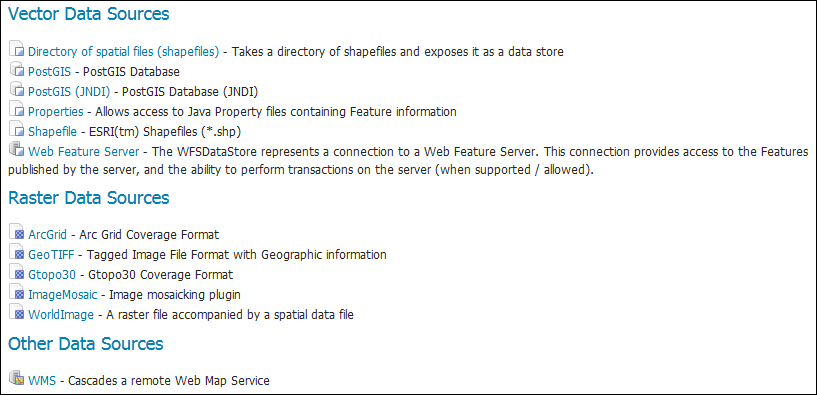The image size is (817, 395).
Task: Choose the Shapefile data source link
Action: (52, 131)
